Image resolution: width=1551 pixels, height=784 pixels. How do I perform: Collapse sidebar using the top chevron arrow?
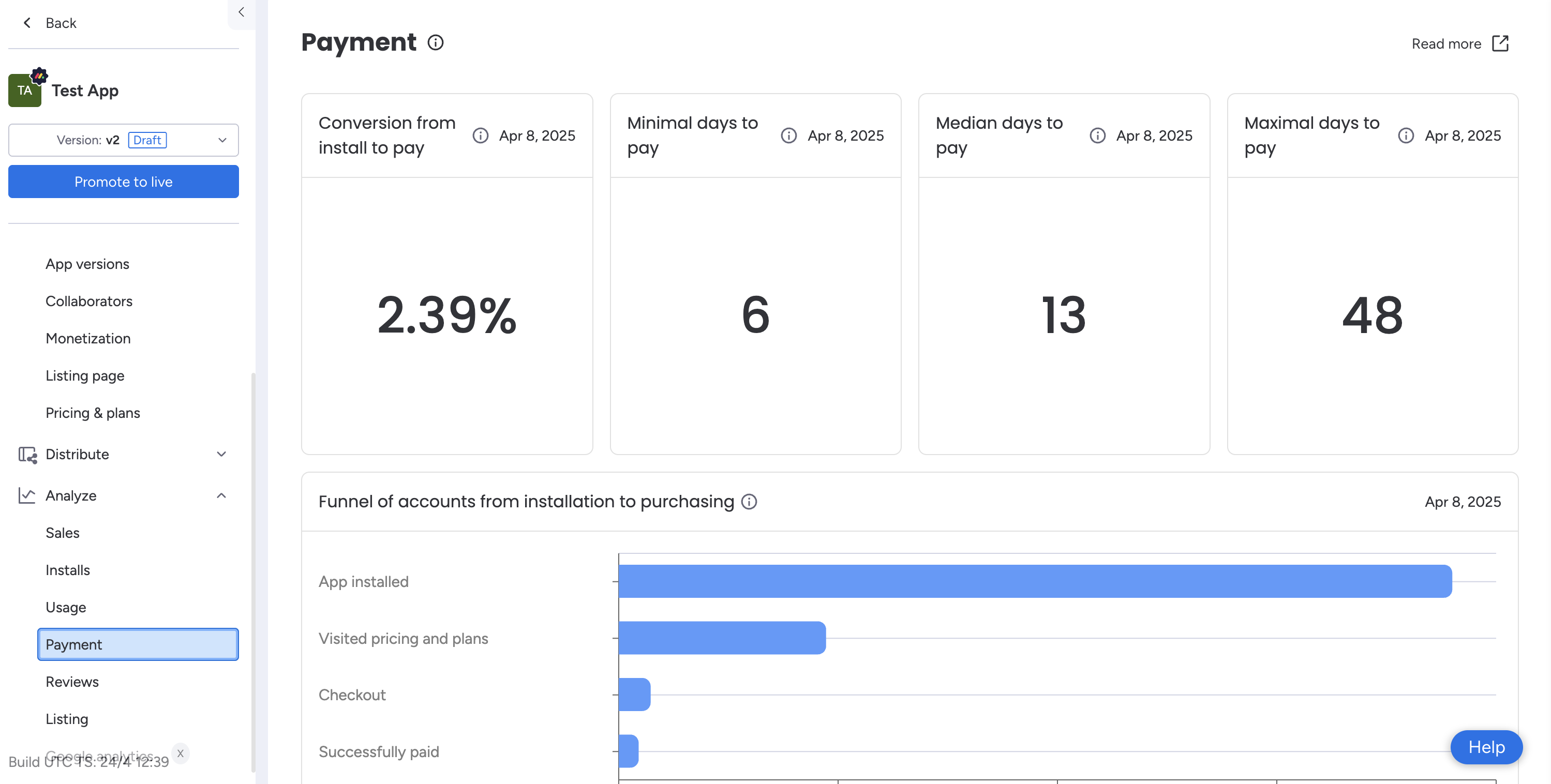241,12
